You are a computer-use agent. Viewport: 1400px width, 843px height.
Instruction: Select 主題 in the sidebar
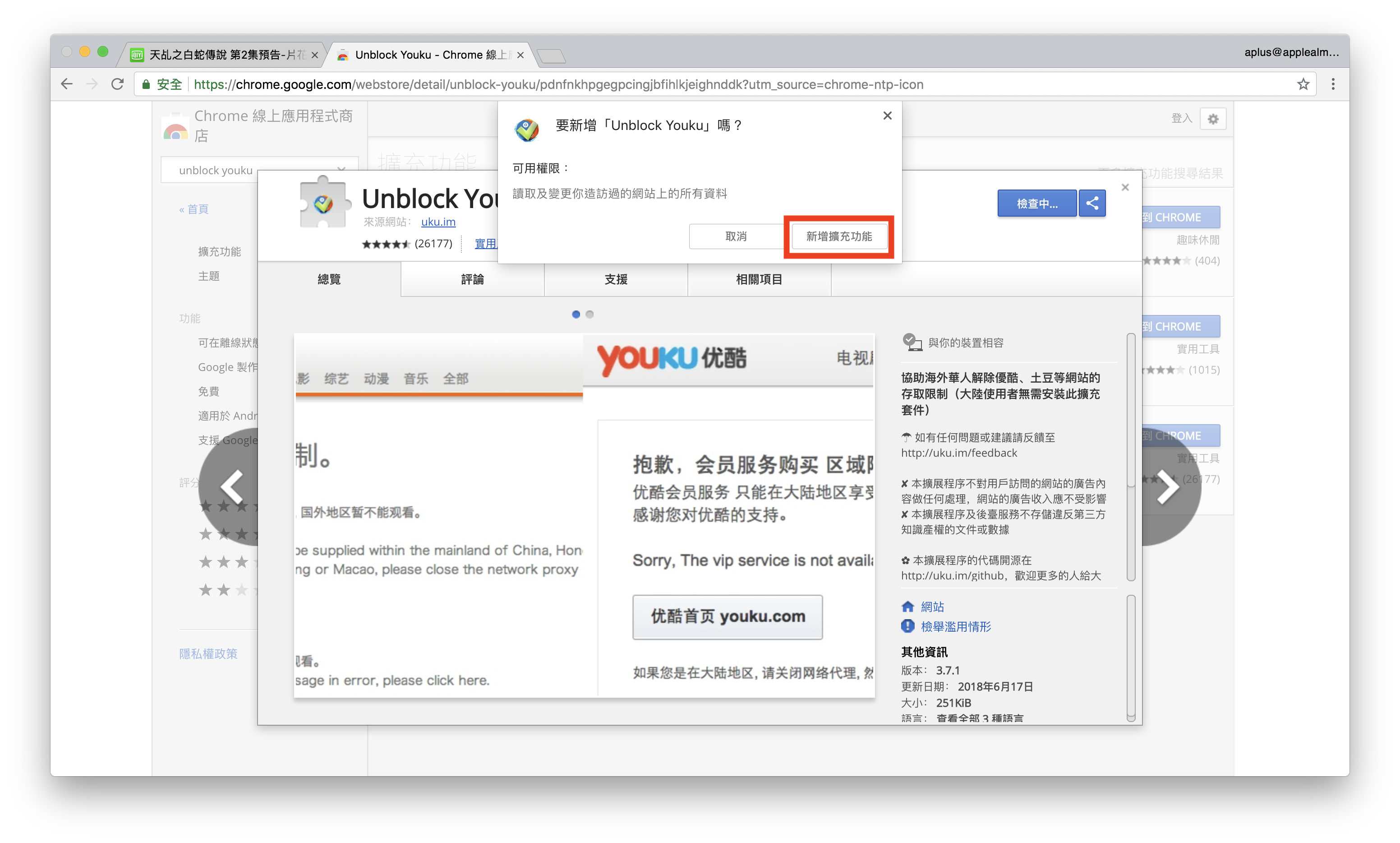pyautogui.click(x=208, y=276)
